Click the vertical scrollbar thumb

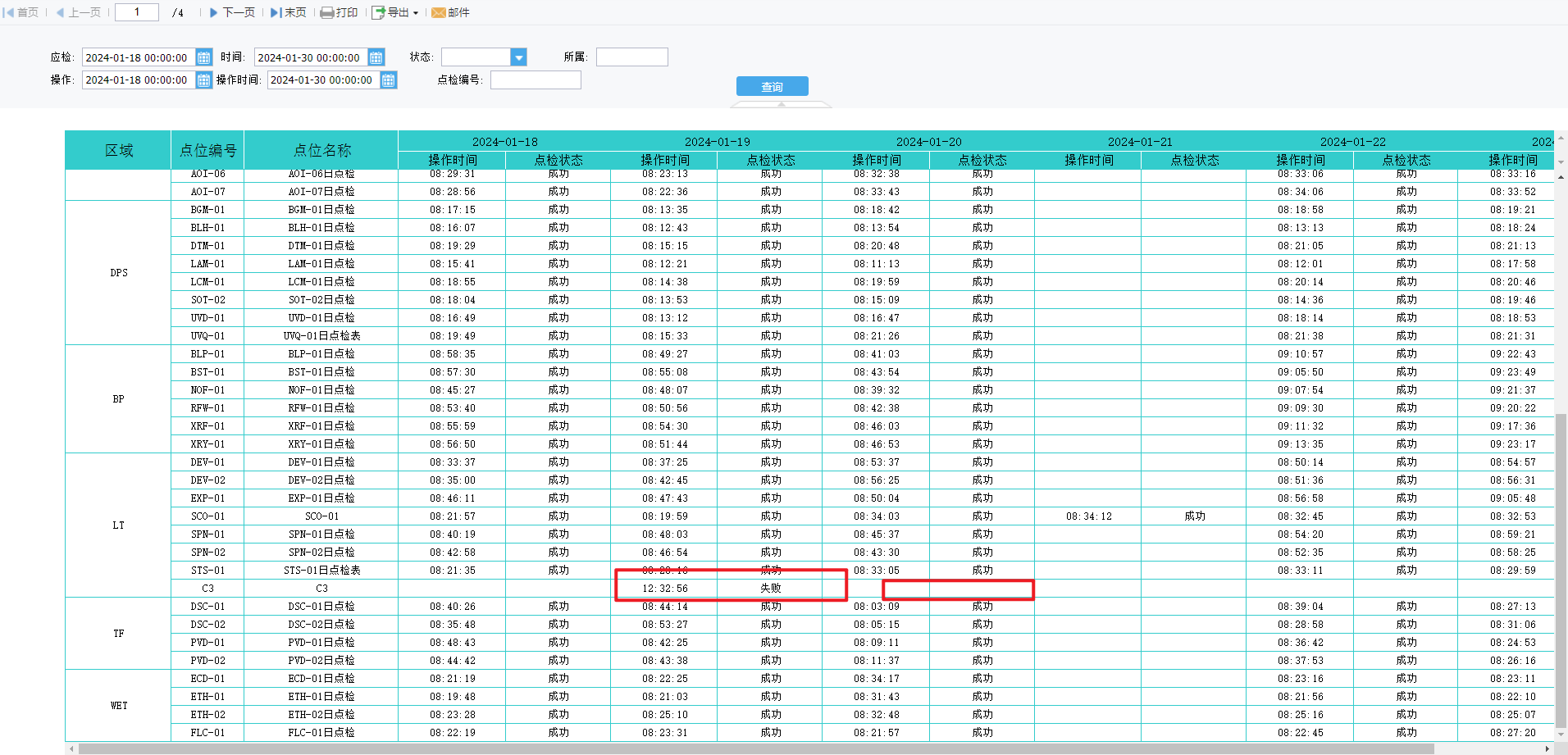pyautogui.click(x=1561, y=571)
